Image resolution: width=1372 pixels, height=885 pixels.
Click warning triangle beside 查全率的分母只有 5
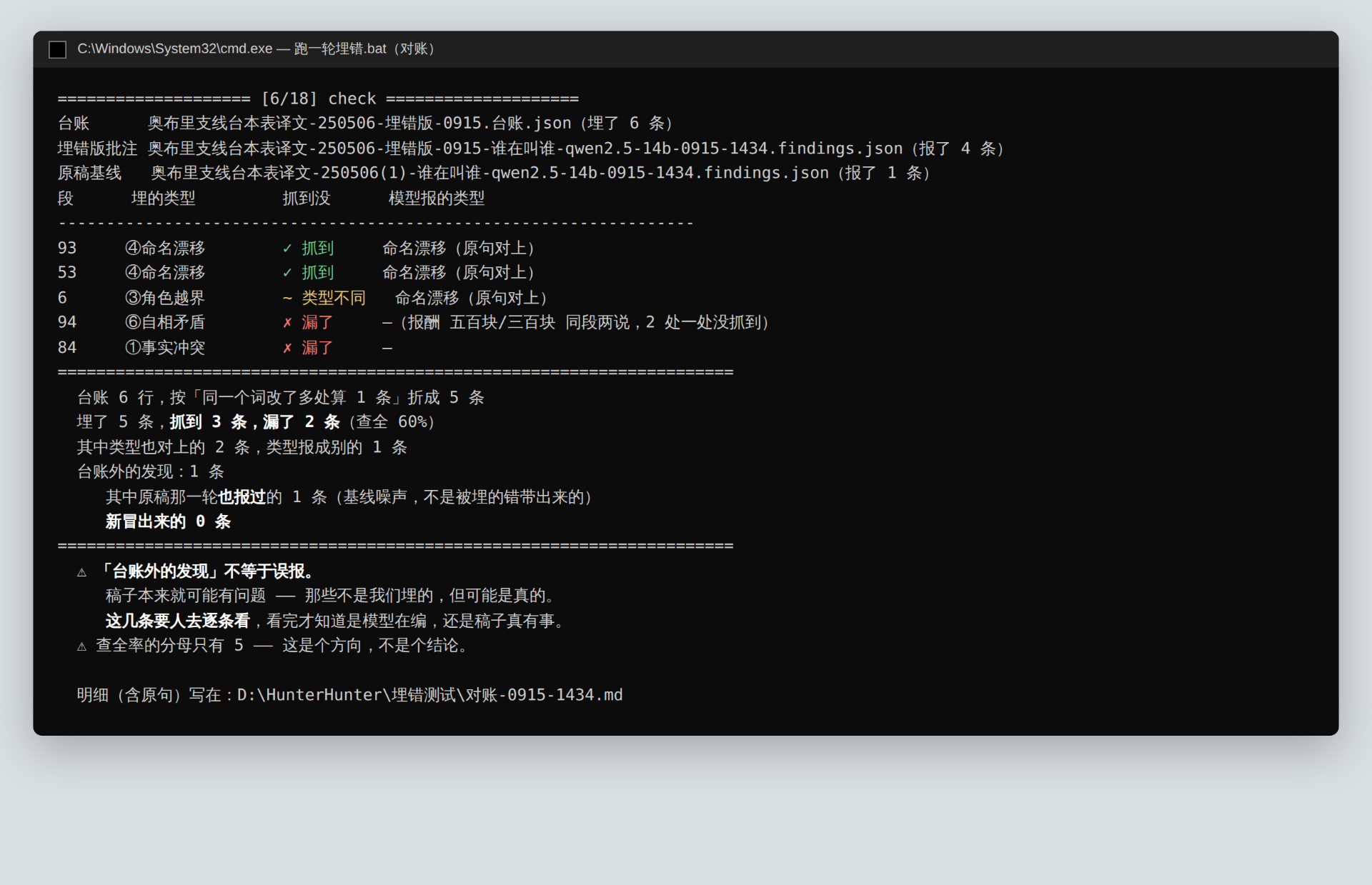click(82, 646)
